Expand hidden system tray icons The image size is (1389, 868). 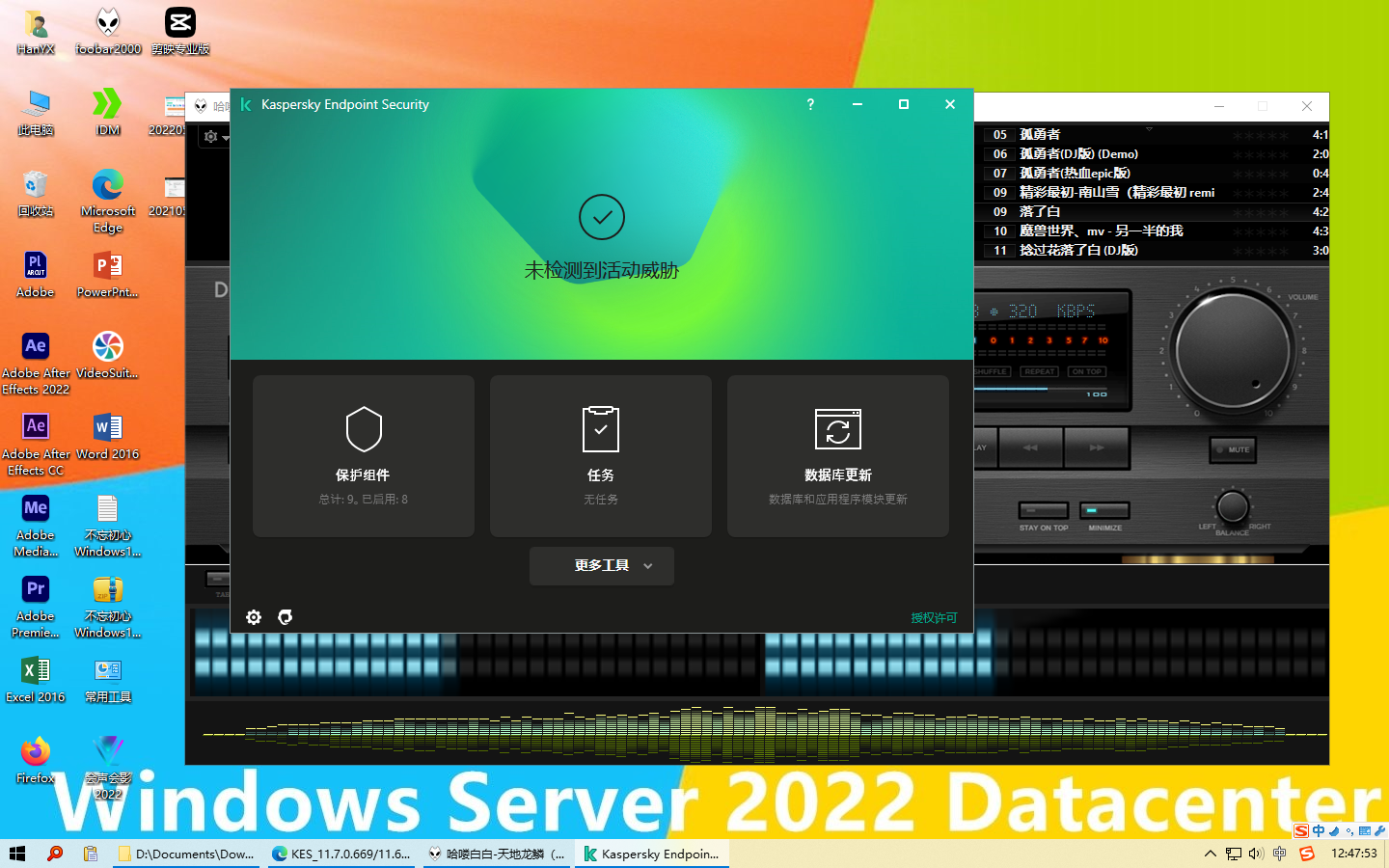[1211, 854]
